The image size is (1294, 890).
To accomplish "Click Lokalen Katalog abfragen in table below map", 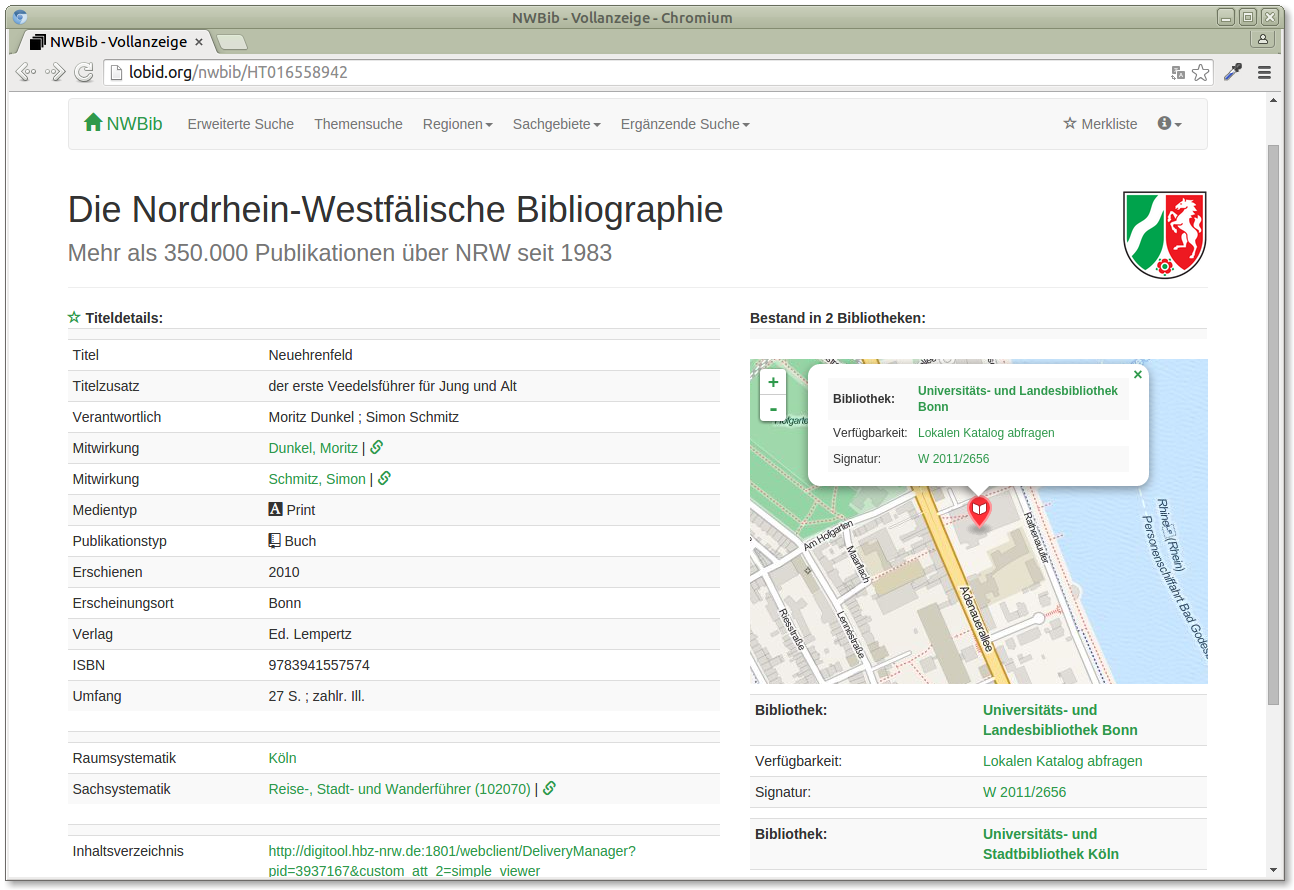I will tap(1062, 761).
